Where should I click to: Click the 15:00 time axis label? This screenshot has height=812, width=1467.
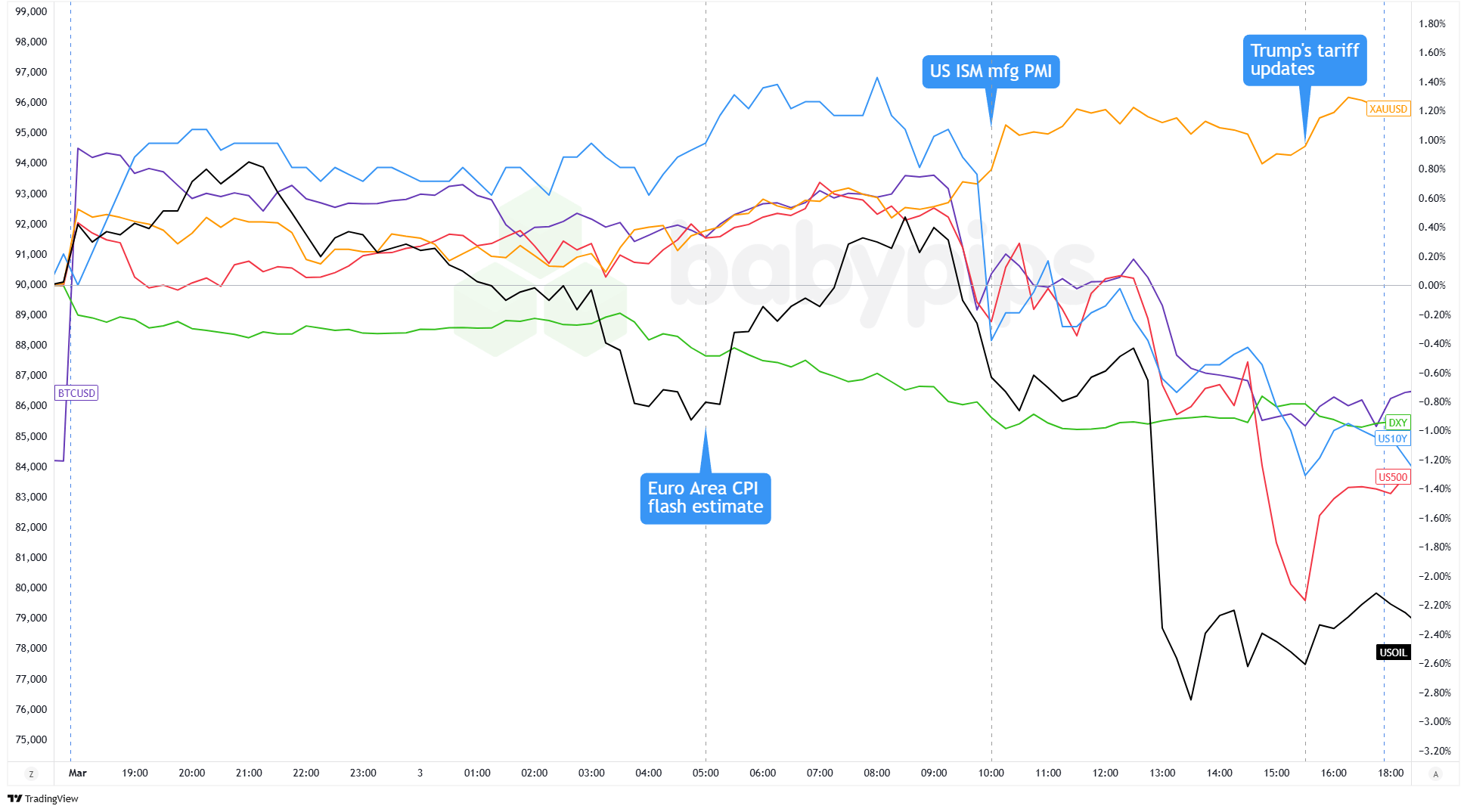1276,773
